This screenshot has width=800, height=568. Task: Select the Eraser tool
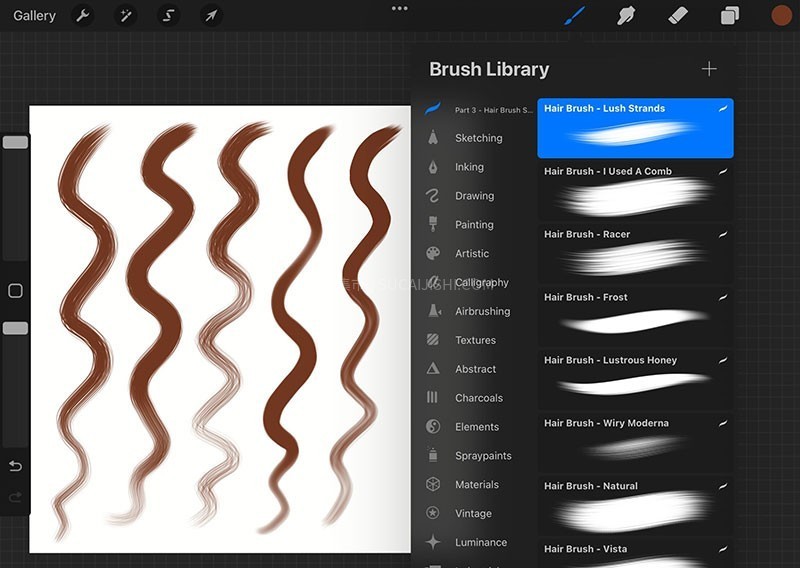(678, 16)
